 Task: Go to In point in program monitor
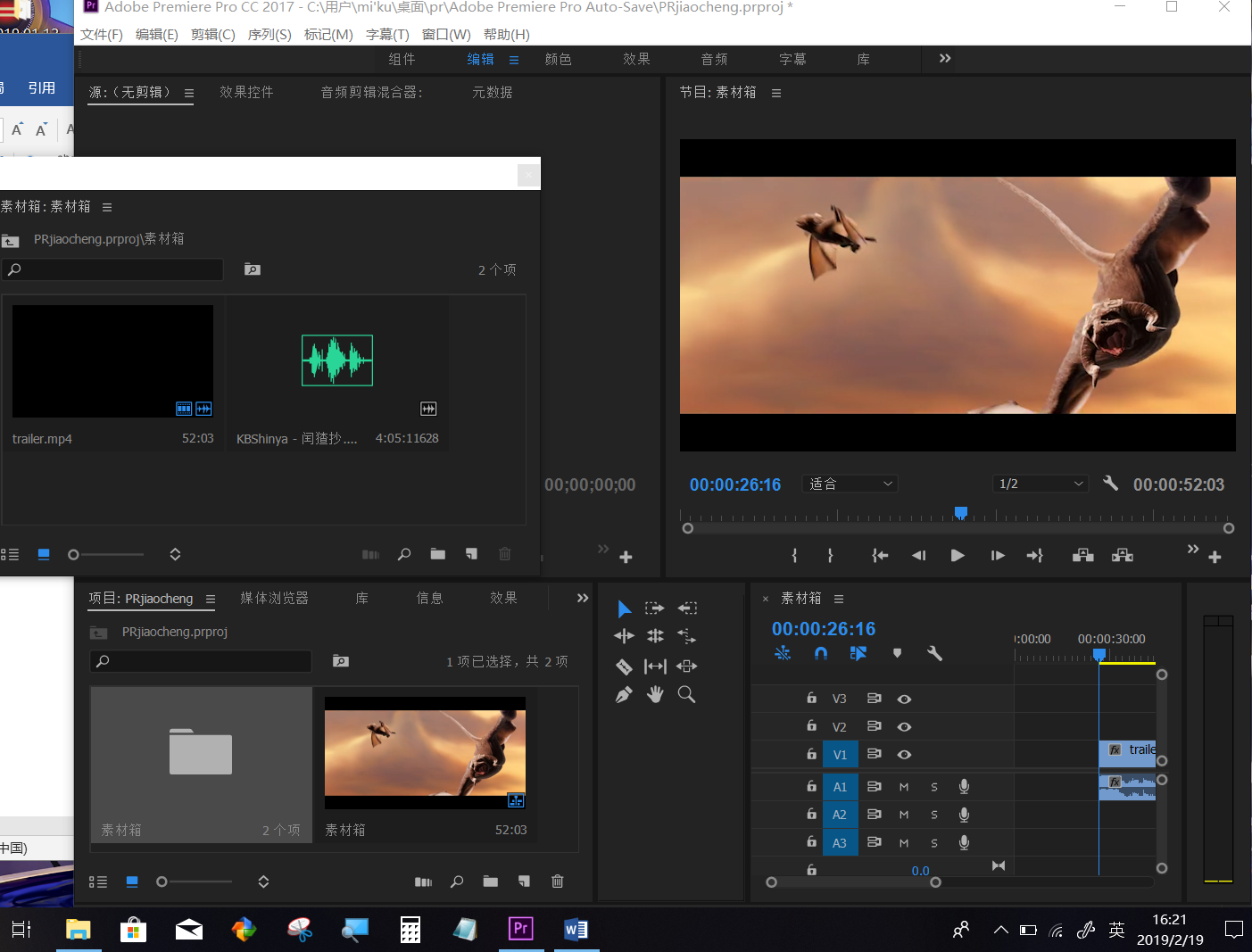coord(880,555)
